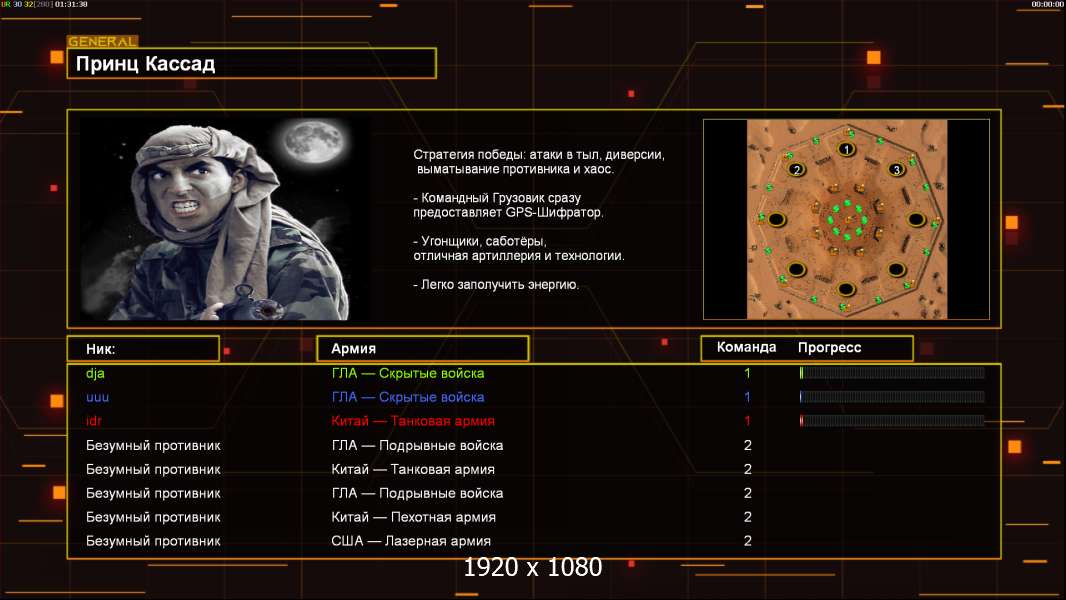Click white army text 'Китай — Танковая армия'
The height and width of the screenshot is (600, 1066).
413,470
